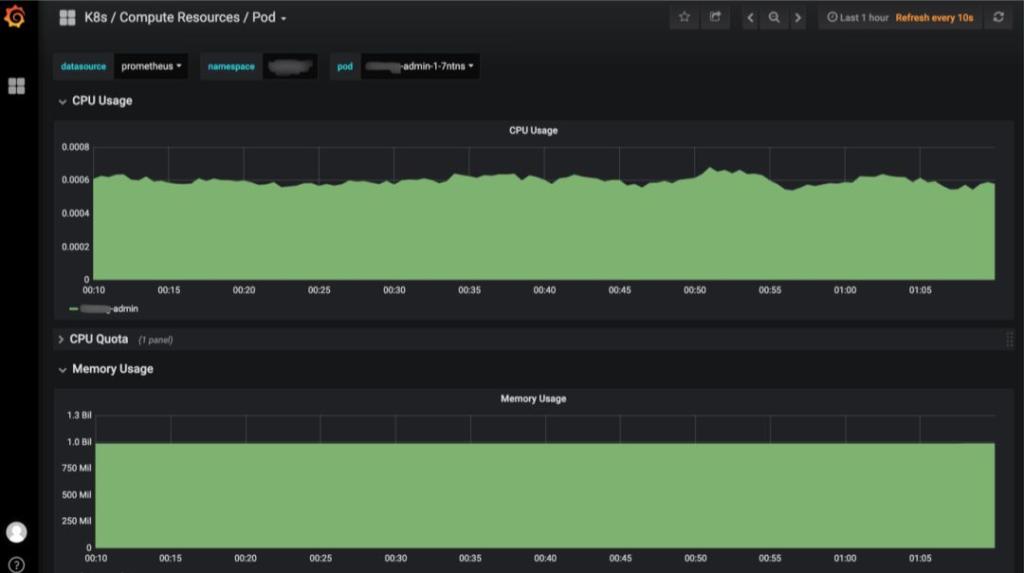Image resolution: width=1024 pixels, height=573 pixels.
Task: Refresh the dashboard with circular arrows icon
Action: tap(999, 17)
